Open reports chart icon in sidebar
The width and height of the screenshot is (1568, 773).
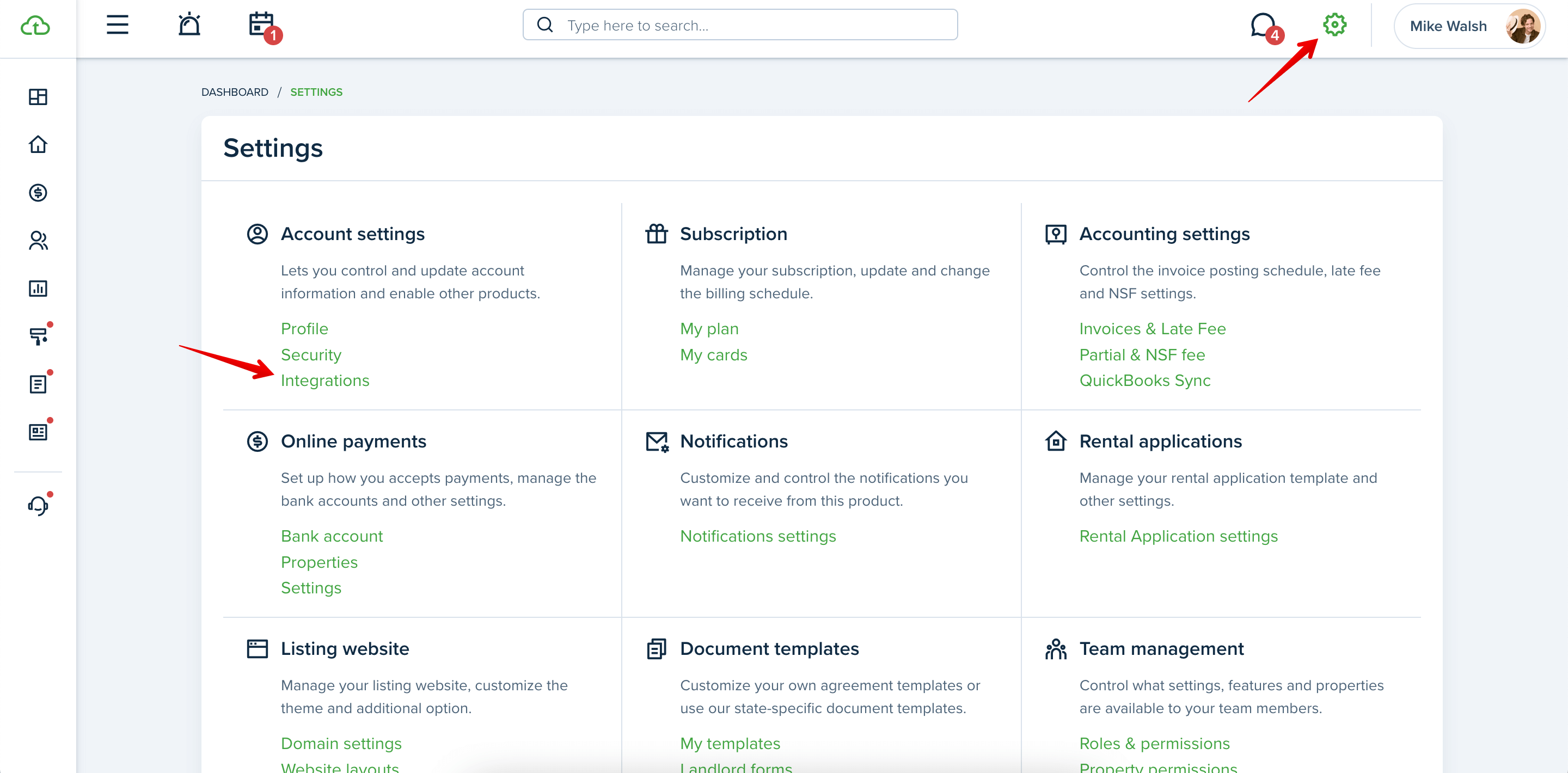point(38,288)
